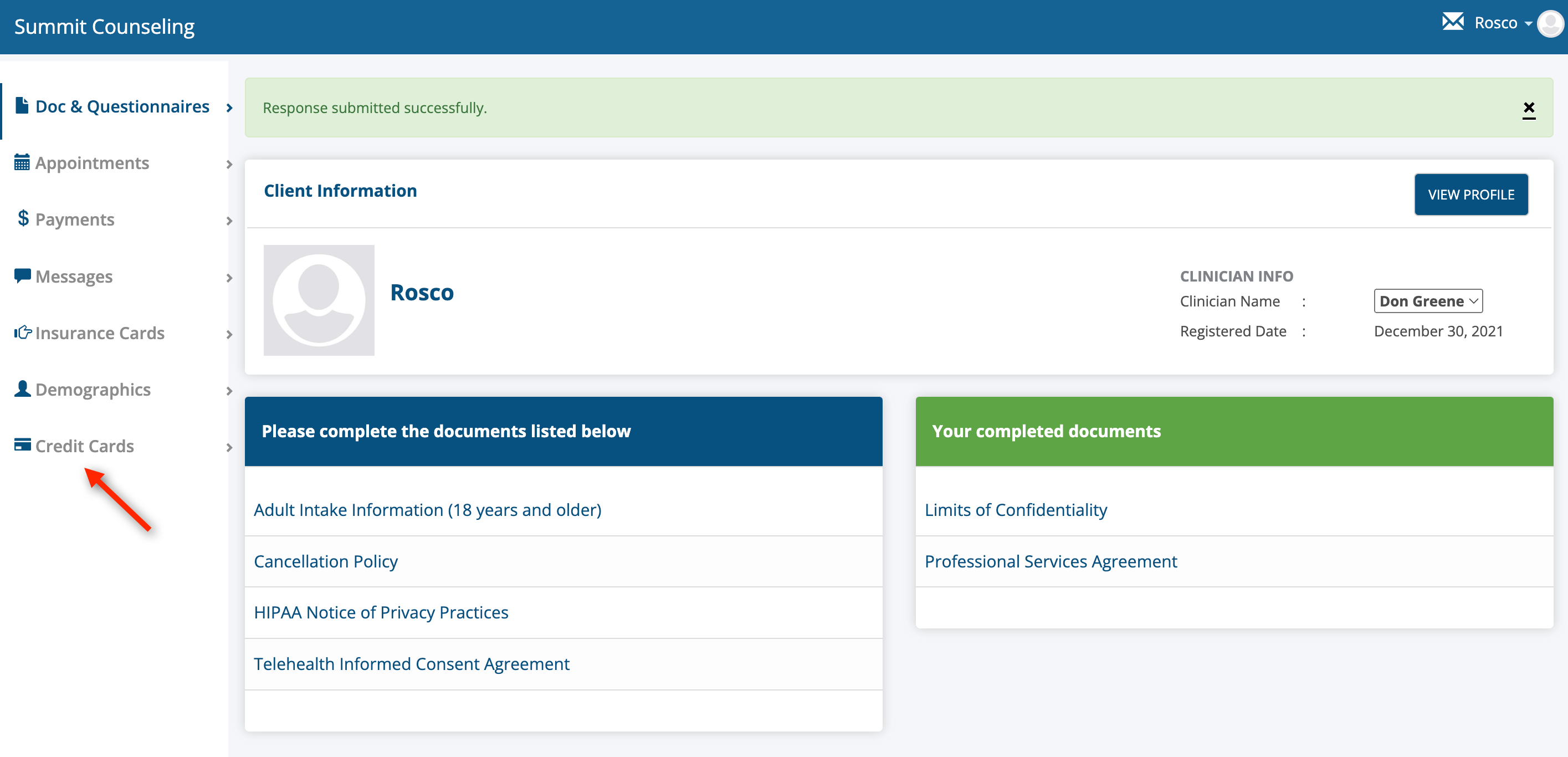Dismiss the success notification banner

coord(1529,109)
